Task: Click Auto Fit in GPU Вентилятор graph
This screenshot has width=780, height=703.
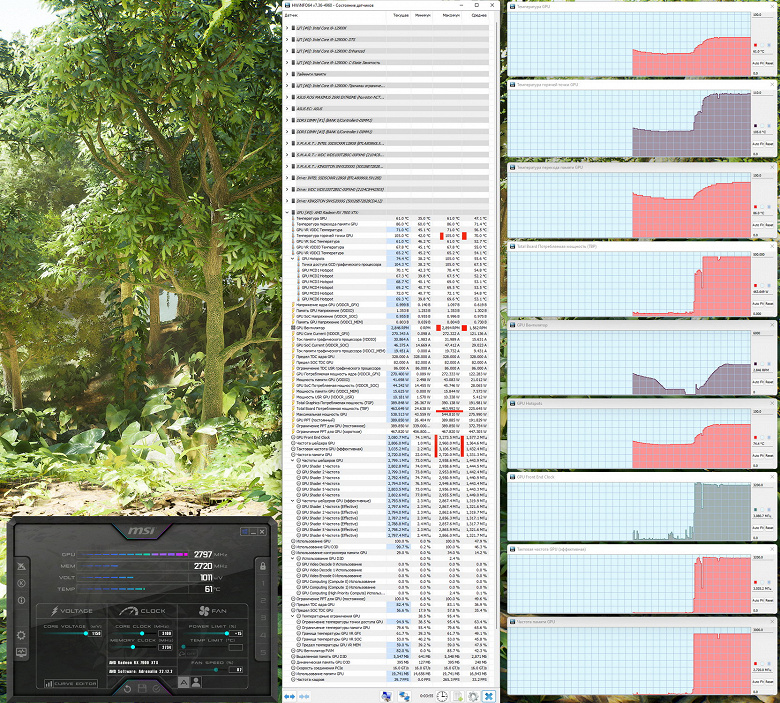Action: 758,382
